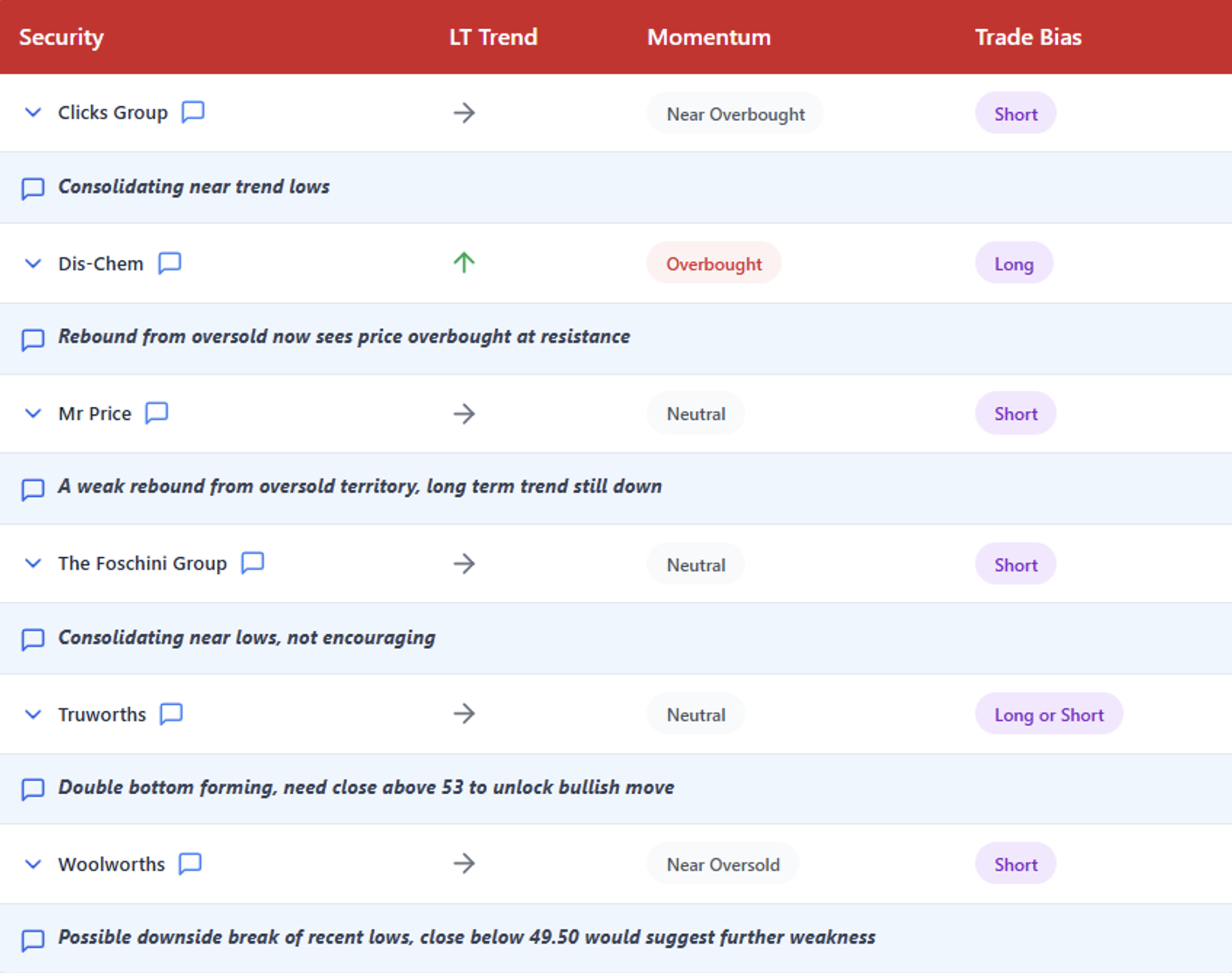This screenshot has height=973, width=1232.
Task: Click the Overbought badge for Dis-Chem
Action: 714,264
